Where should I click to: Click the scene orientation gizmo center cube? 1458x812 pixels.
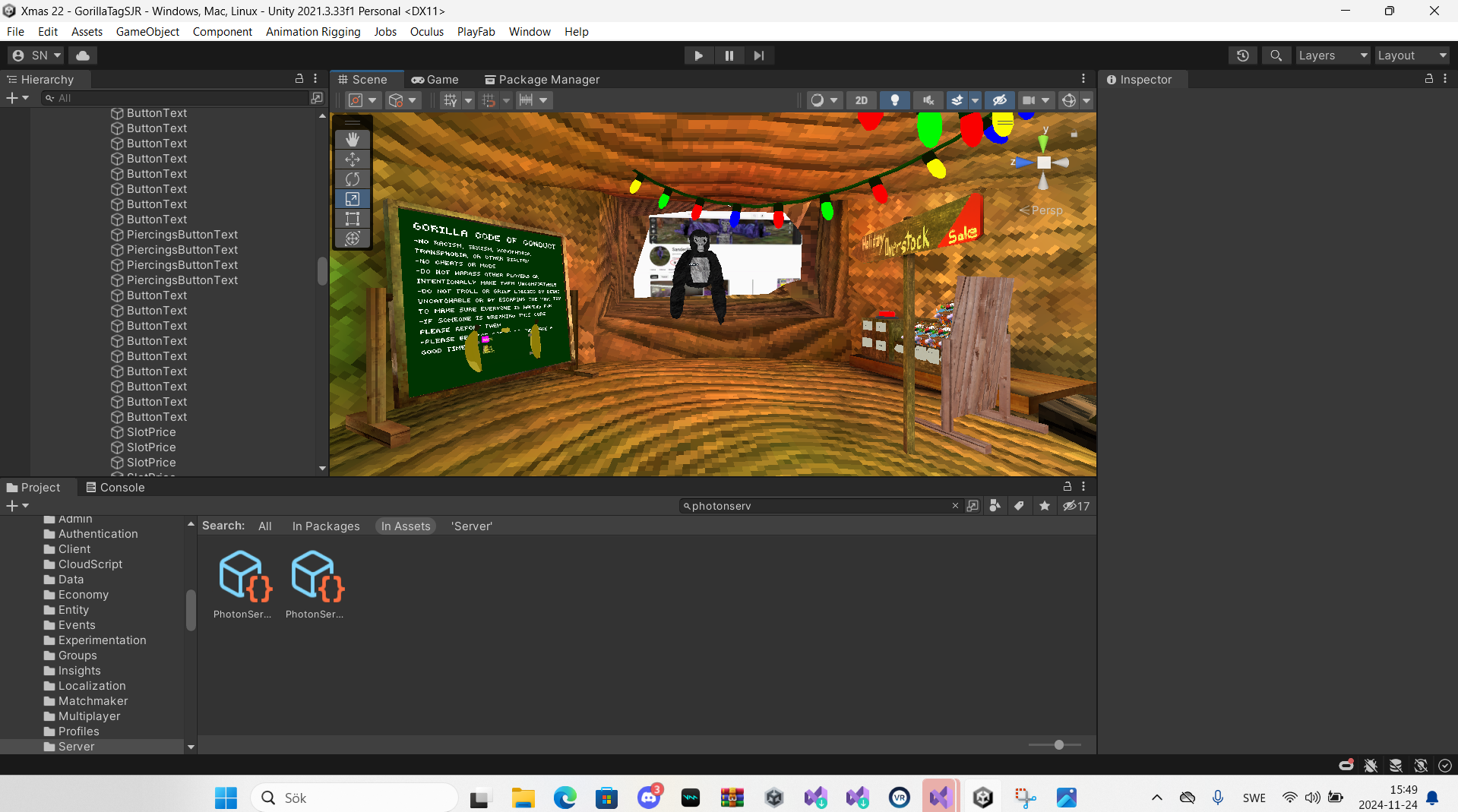click(1044, 163)
